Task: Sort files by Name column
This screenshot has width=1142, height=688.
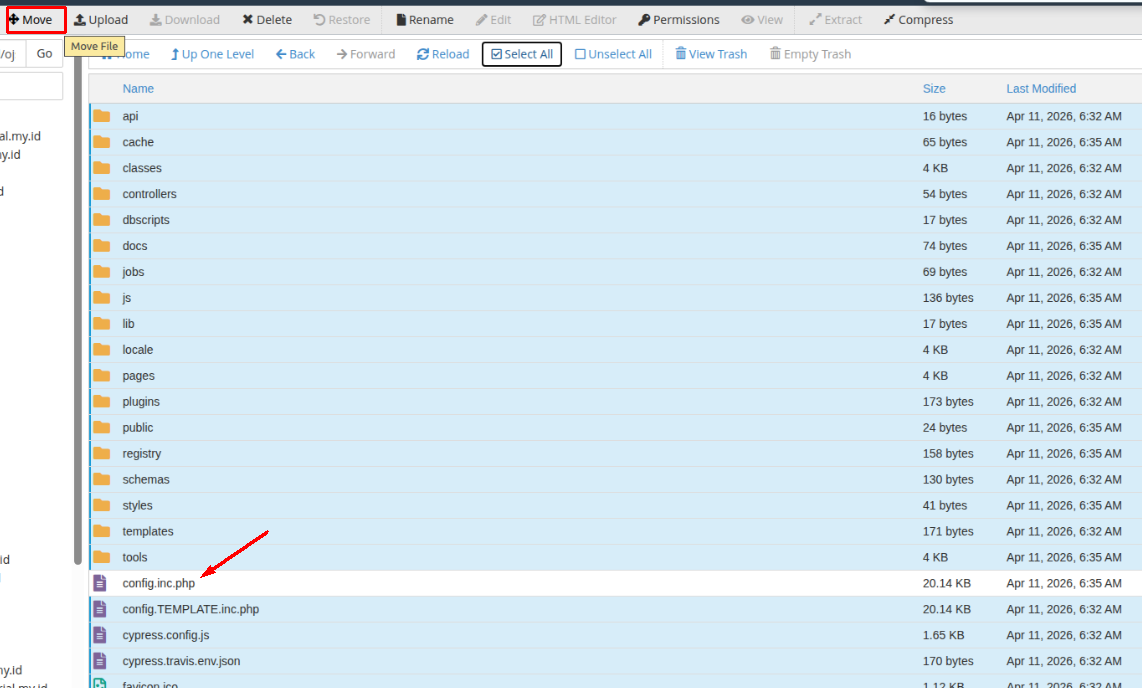Action: [x=138, y=89]
